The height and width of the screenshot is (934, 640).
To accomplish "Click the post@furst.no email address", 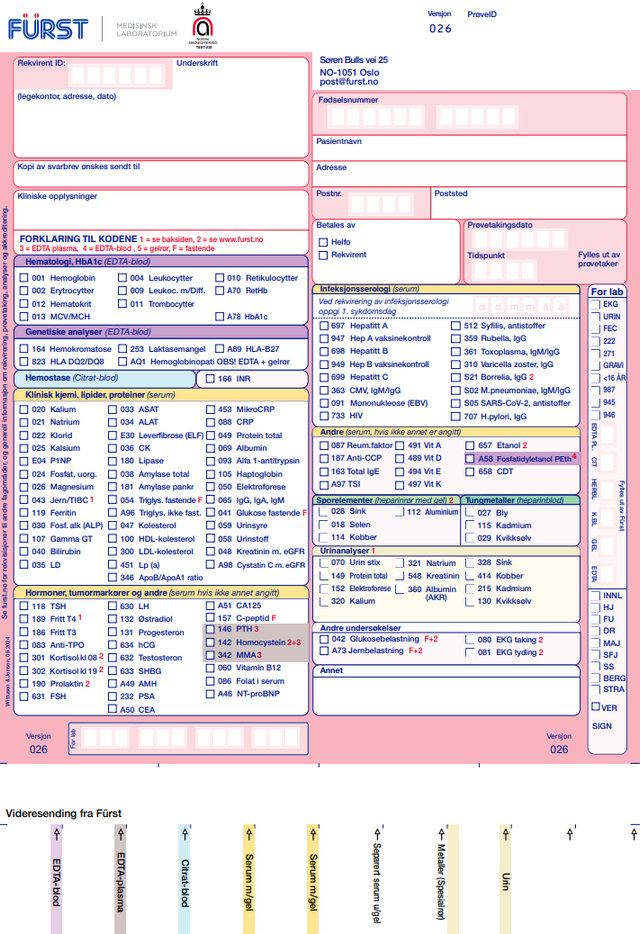I will [x=349, y=82].
